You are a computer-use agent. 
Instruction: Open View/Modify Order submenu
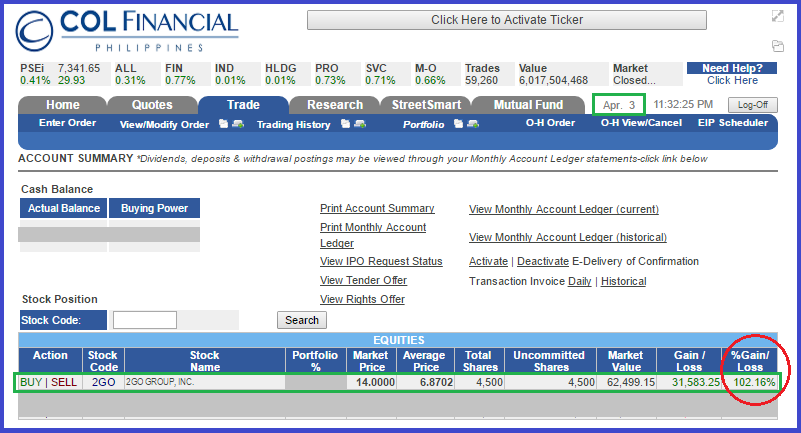pyautogui.click(x=164, y=125)
